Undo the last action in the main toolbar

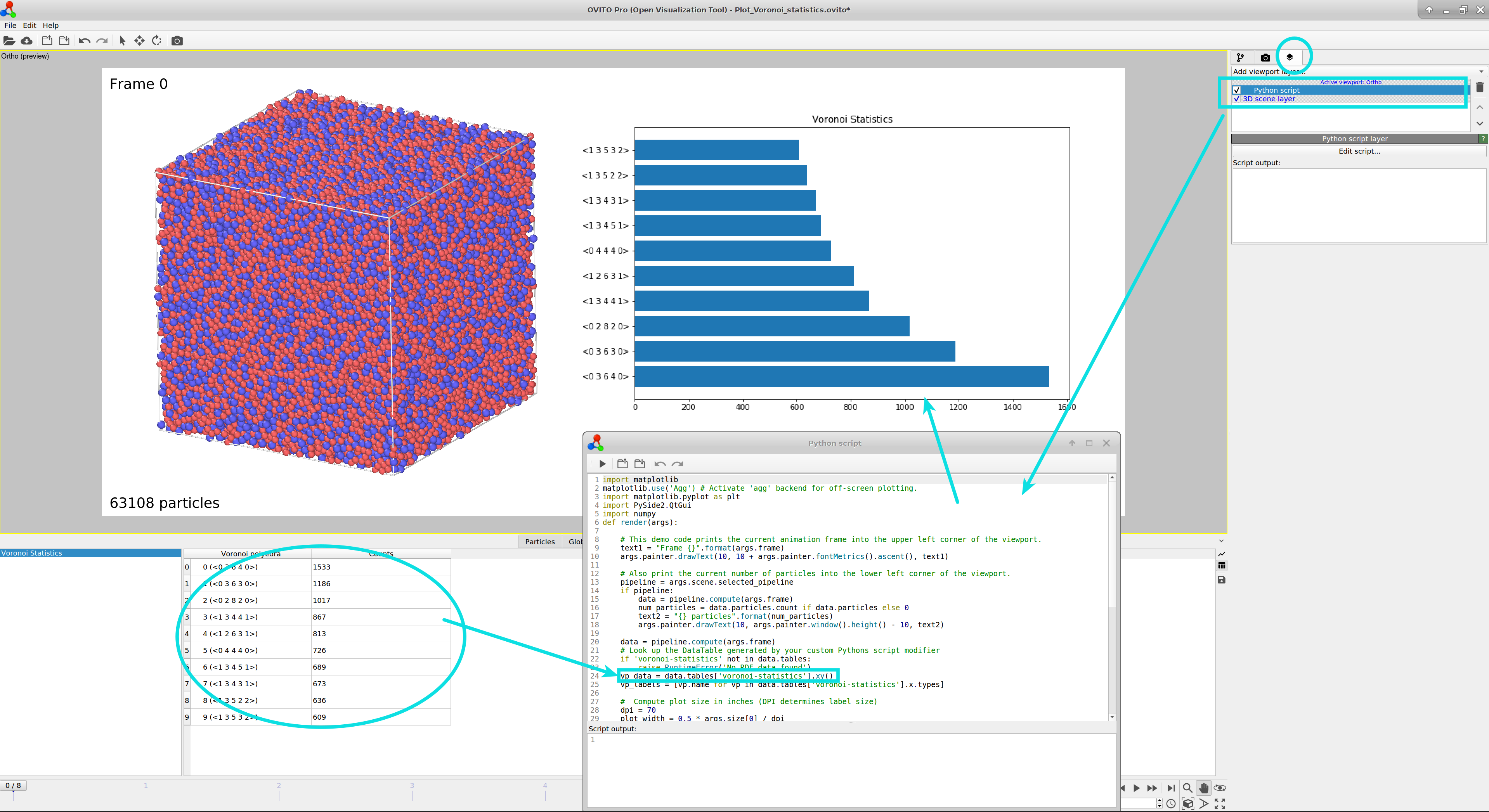[x=84, y=40]
